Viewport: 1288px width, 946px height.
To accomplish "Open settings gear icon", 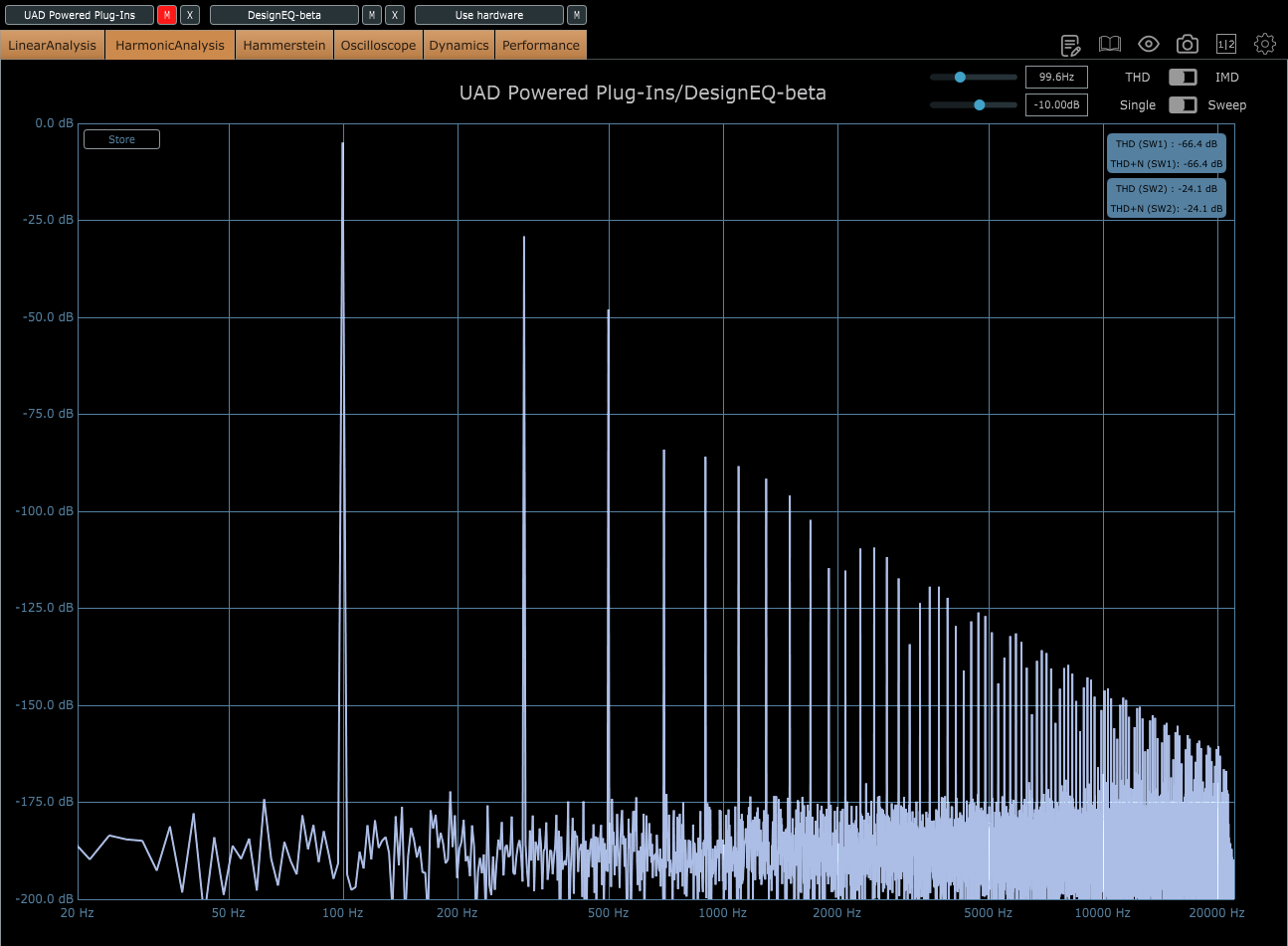I will tap(1265, 45).
